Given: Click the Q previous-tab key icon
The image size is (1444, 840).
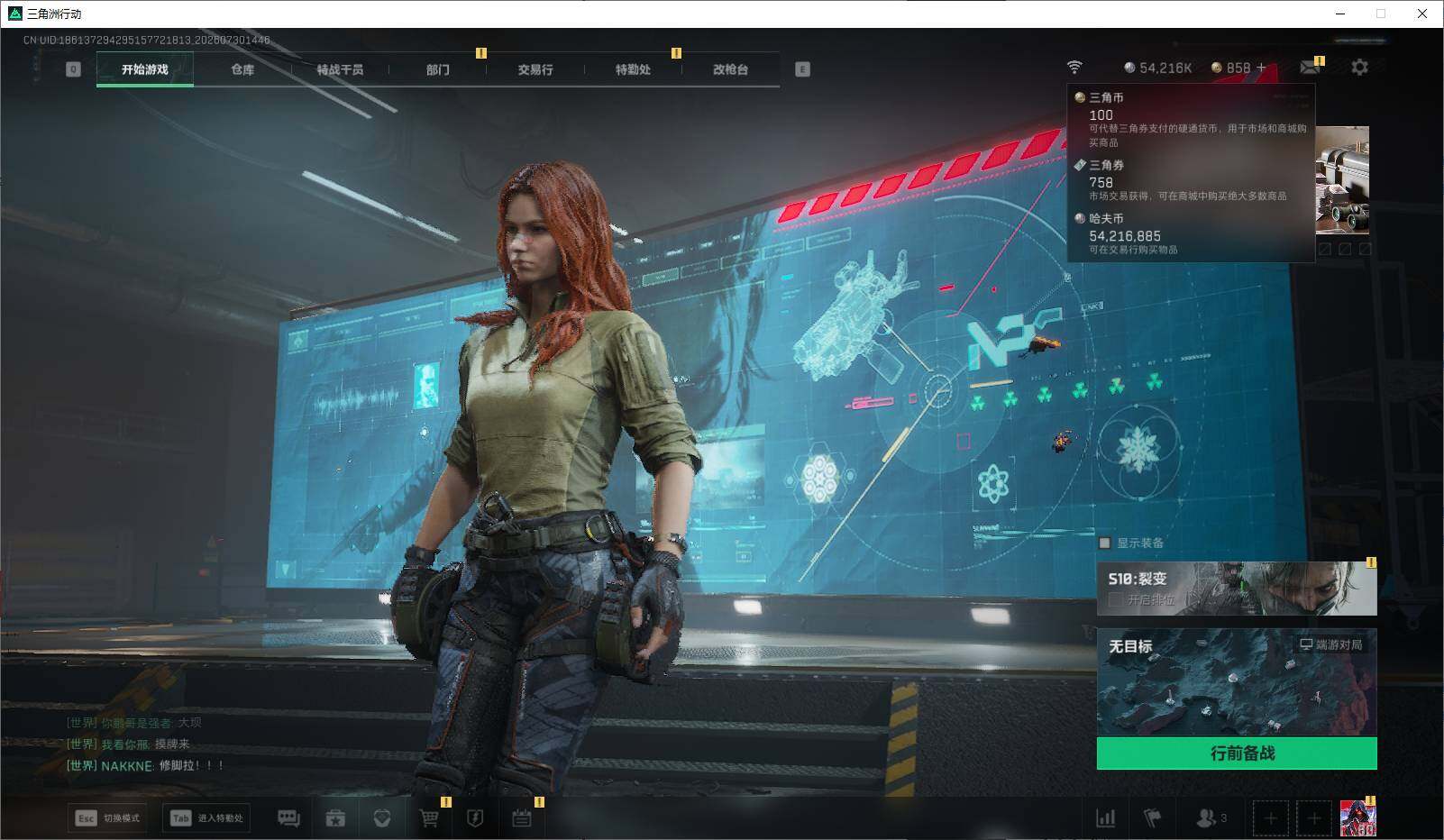Looking at the screenshot, I should 74,69.
